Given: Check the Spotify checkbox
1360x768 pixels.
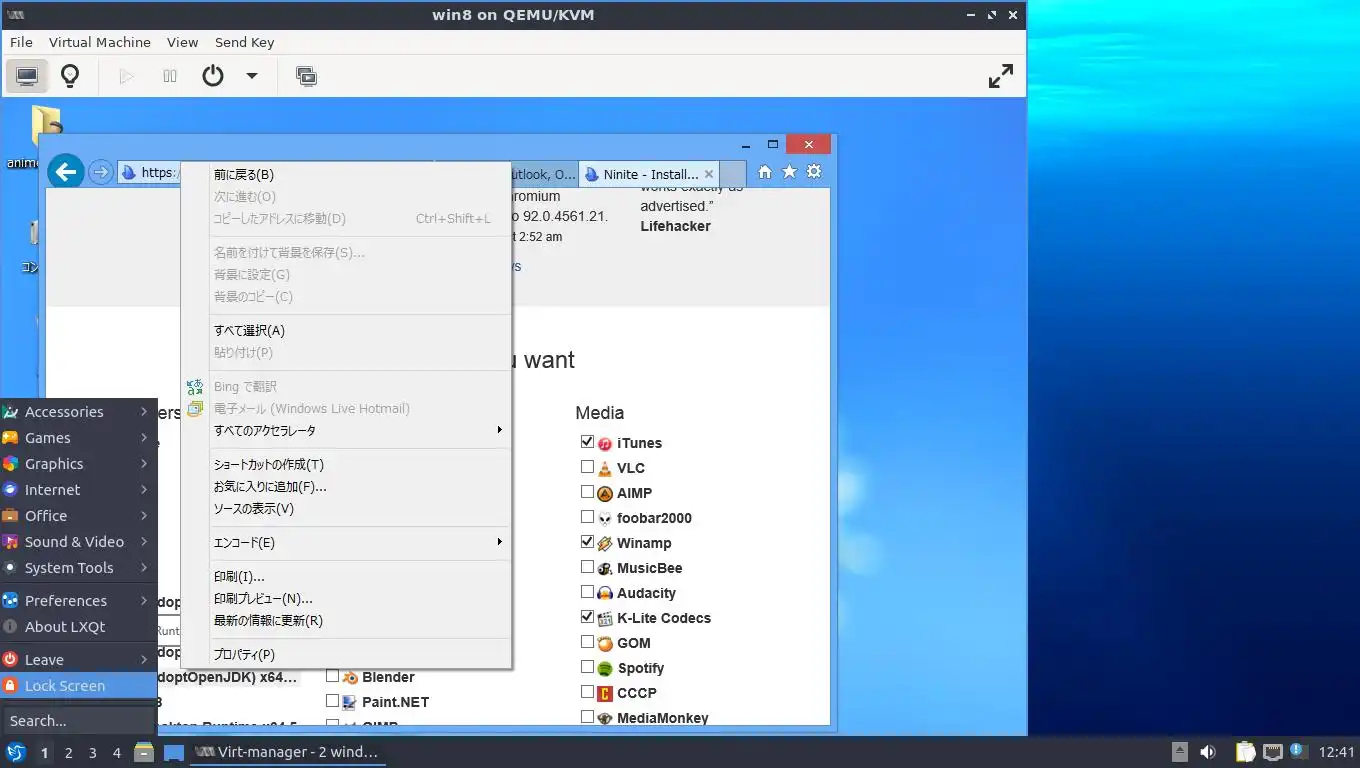Looking at the screenshot, I should 587,666.
